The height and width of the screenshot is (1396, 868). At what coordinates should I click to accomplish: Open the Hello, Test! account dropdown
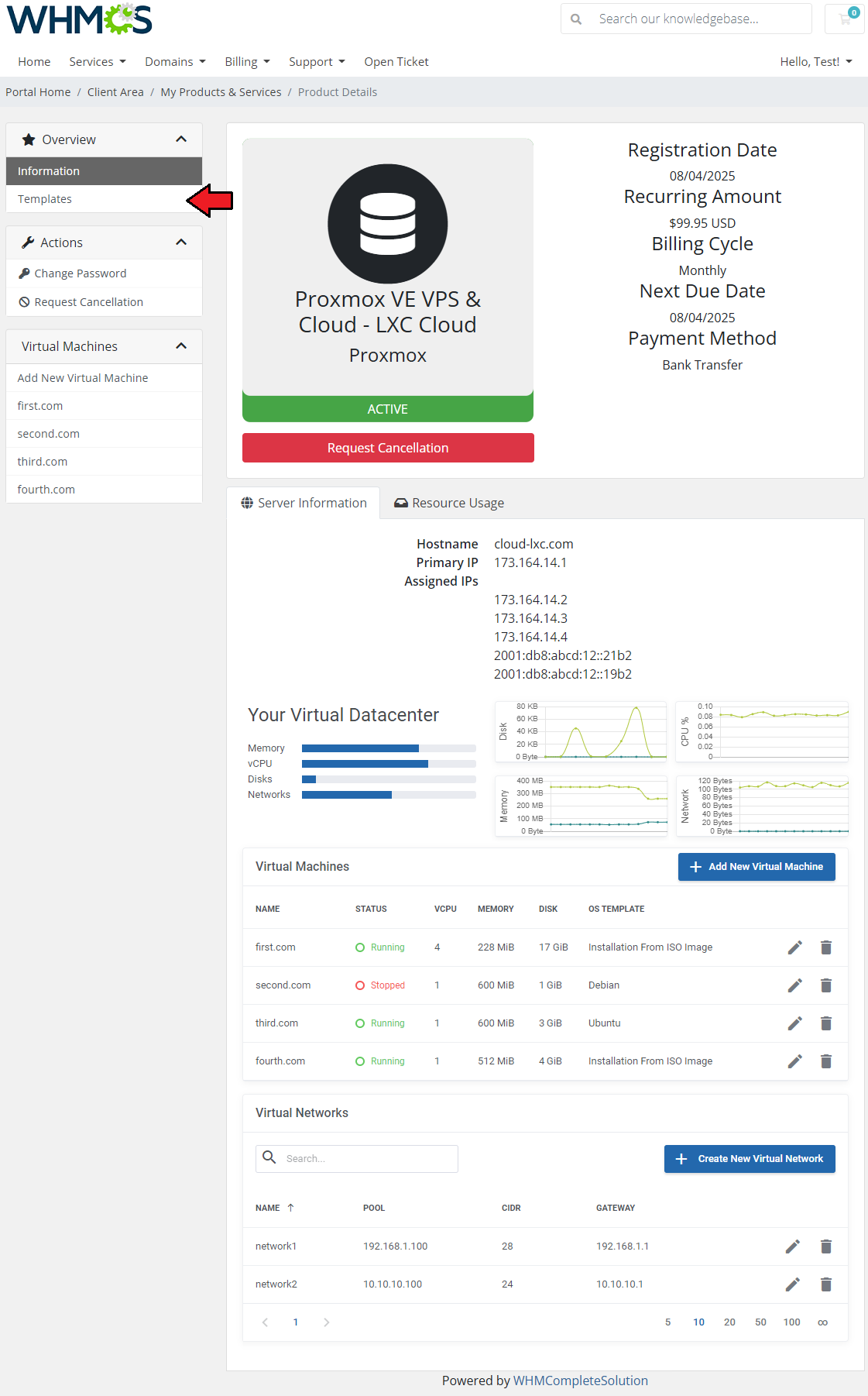pyautogui.click(x=816, y=62)
